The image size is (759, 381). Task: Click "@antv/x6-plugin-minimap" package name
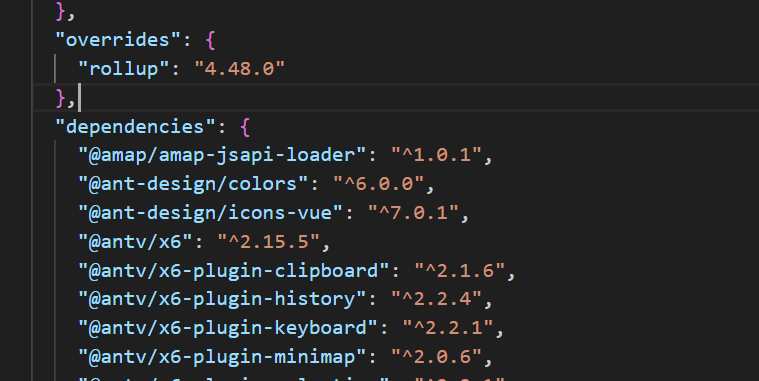[x=223, y=357]
